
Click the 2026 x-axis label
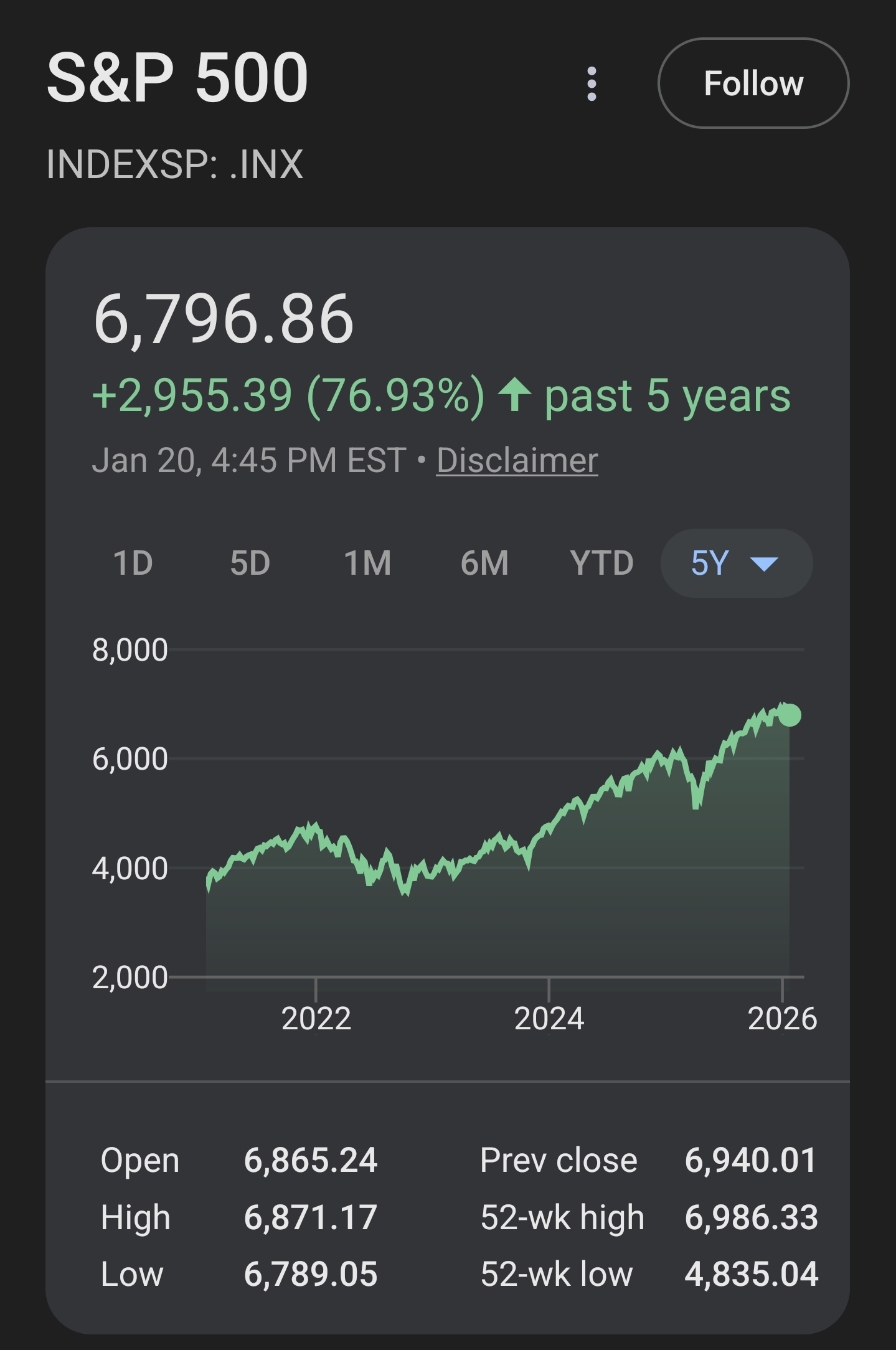coord(782,1019)
